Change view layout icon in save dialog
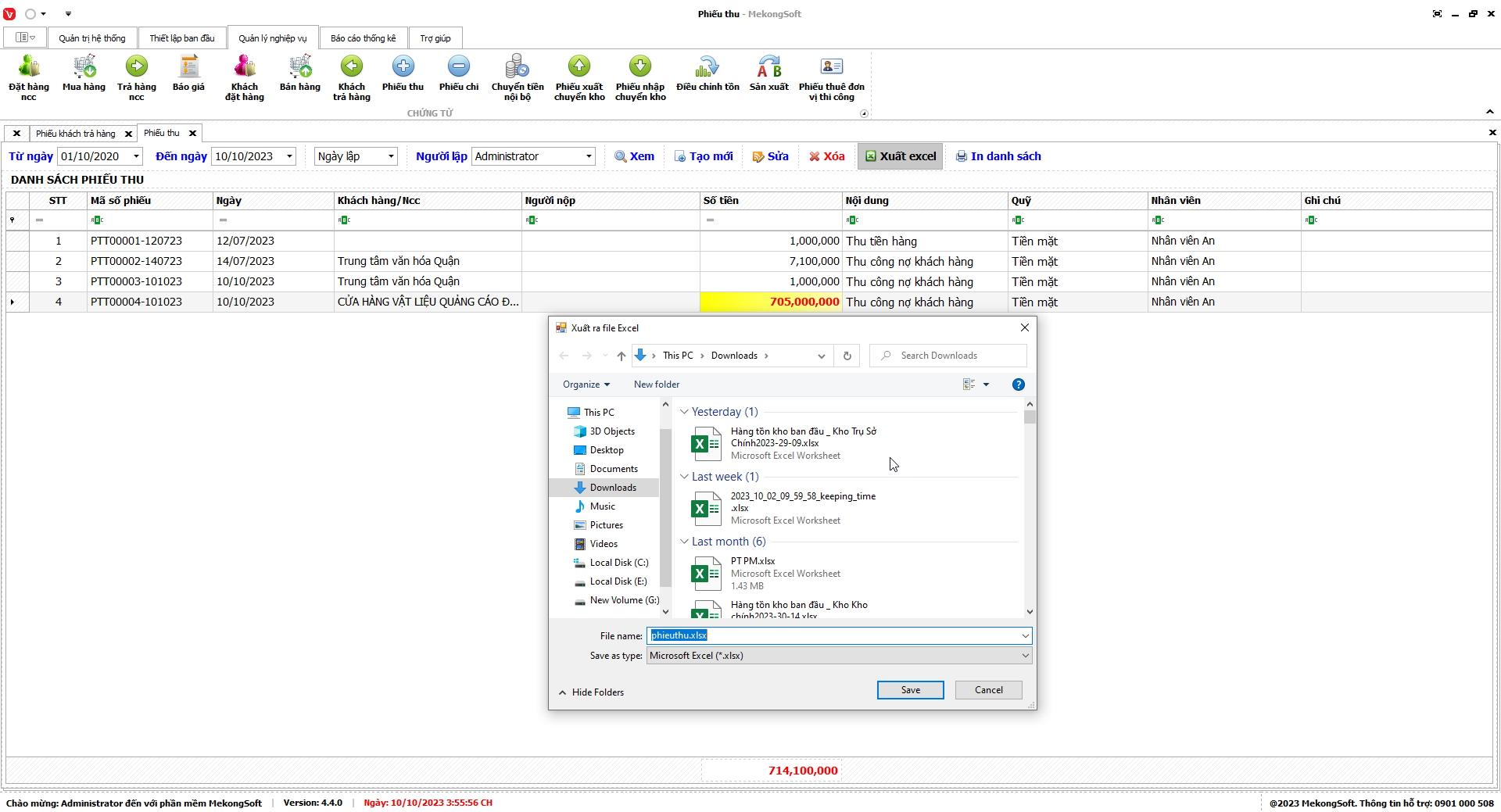1501x812 pixels. (969, 385)
